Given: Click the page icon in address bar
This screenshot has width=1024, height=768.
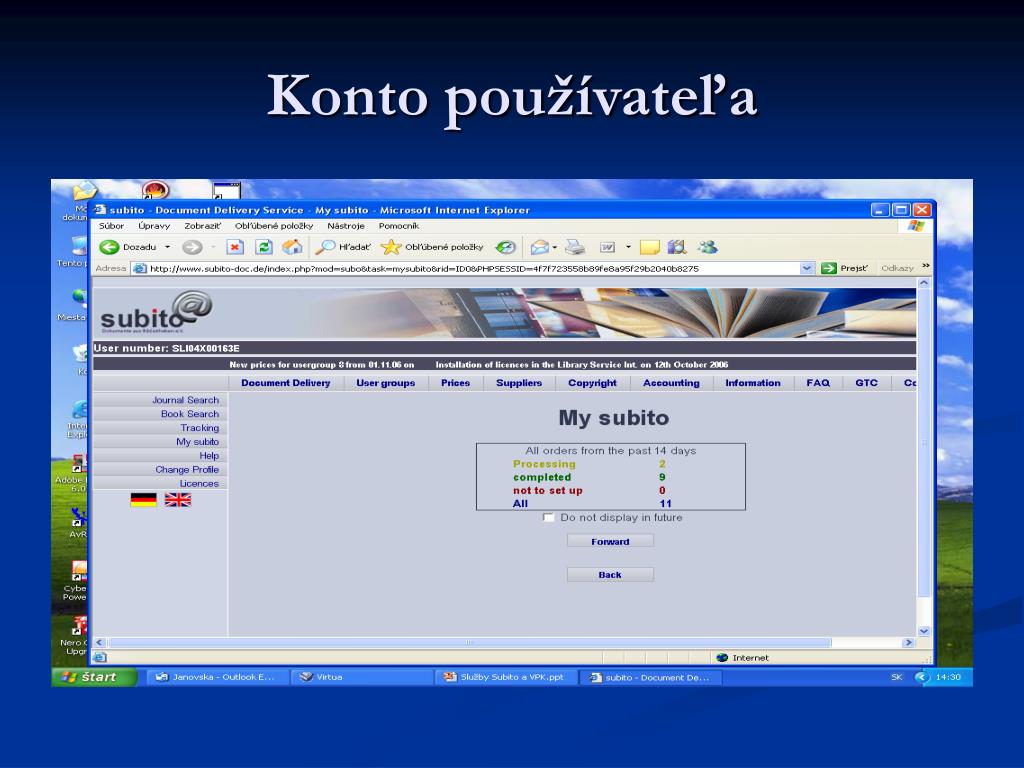Looking at the screenshot, I should tap(140, 268).
